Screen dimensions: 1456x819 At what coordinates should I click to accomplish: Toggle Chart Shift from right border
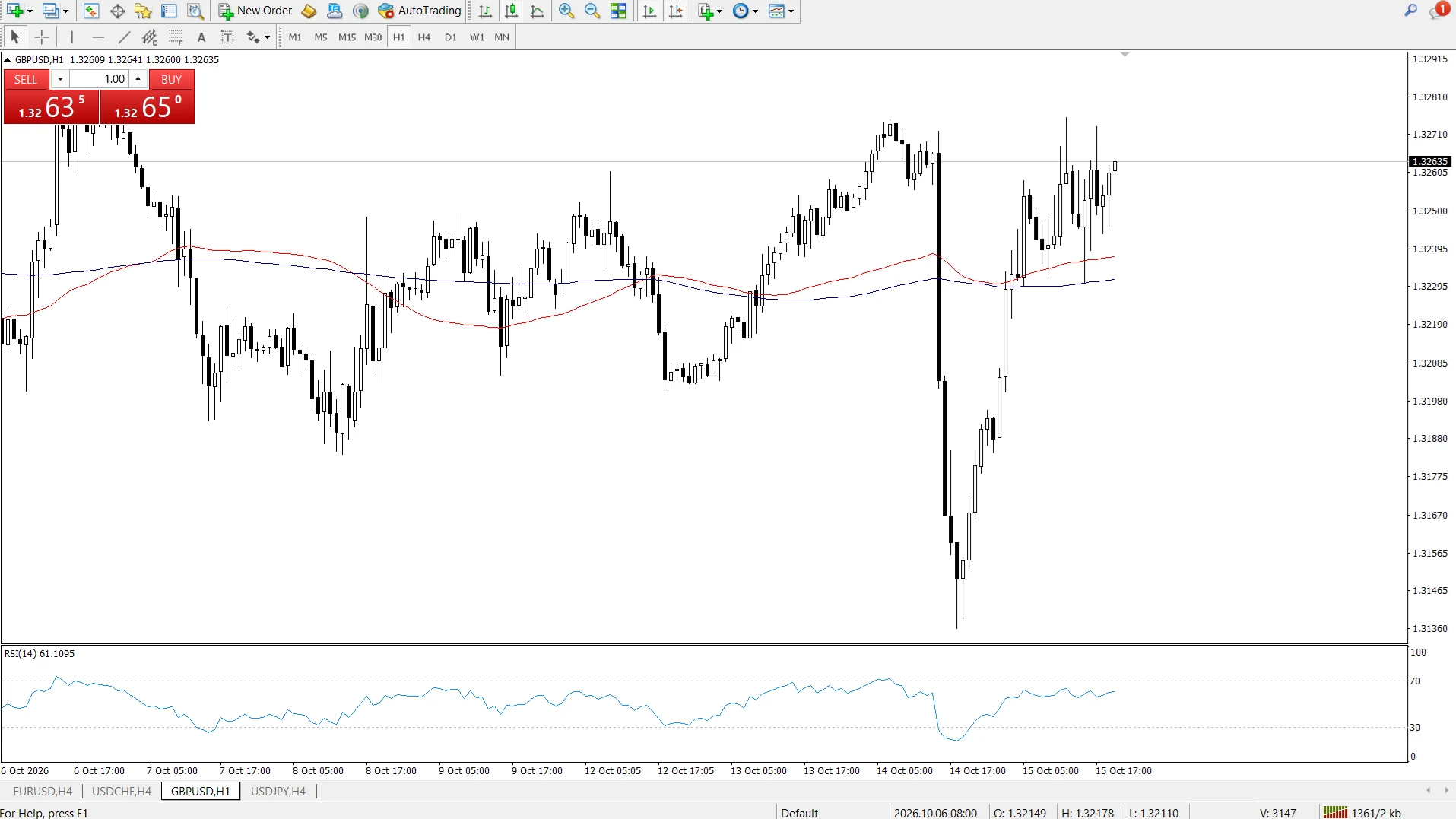(675, 11)
